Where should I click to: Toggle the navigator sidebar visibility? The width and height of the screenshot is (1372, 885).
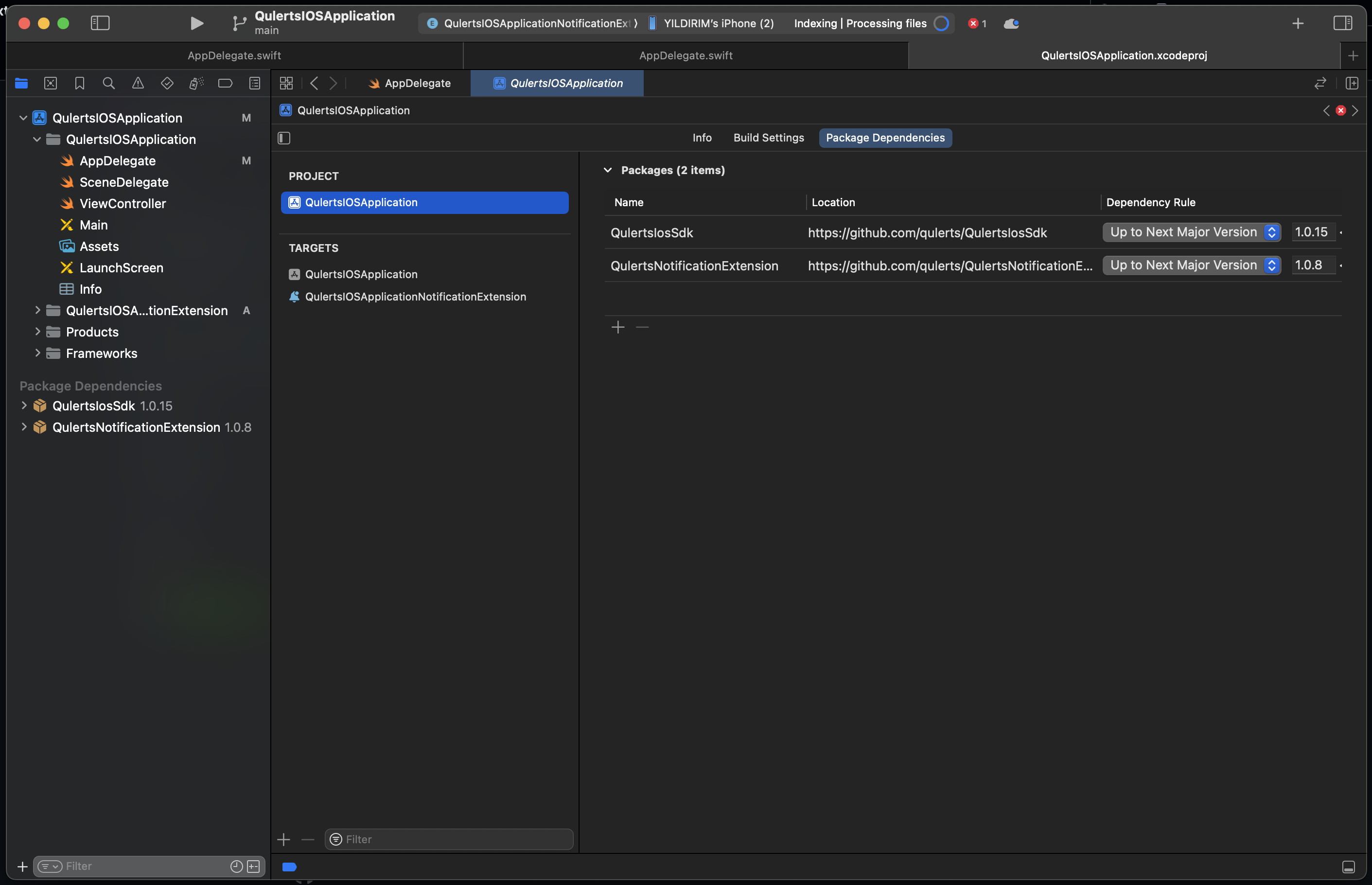coord(100,23)
